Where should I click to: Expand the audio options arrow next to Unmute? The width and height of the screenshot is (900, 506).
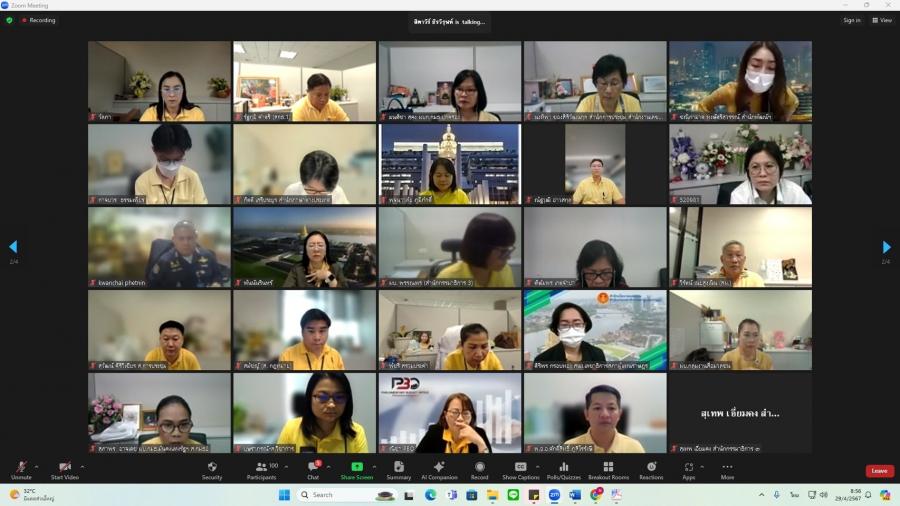coord(37,466)
